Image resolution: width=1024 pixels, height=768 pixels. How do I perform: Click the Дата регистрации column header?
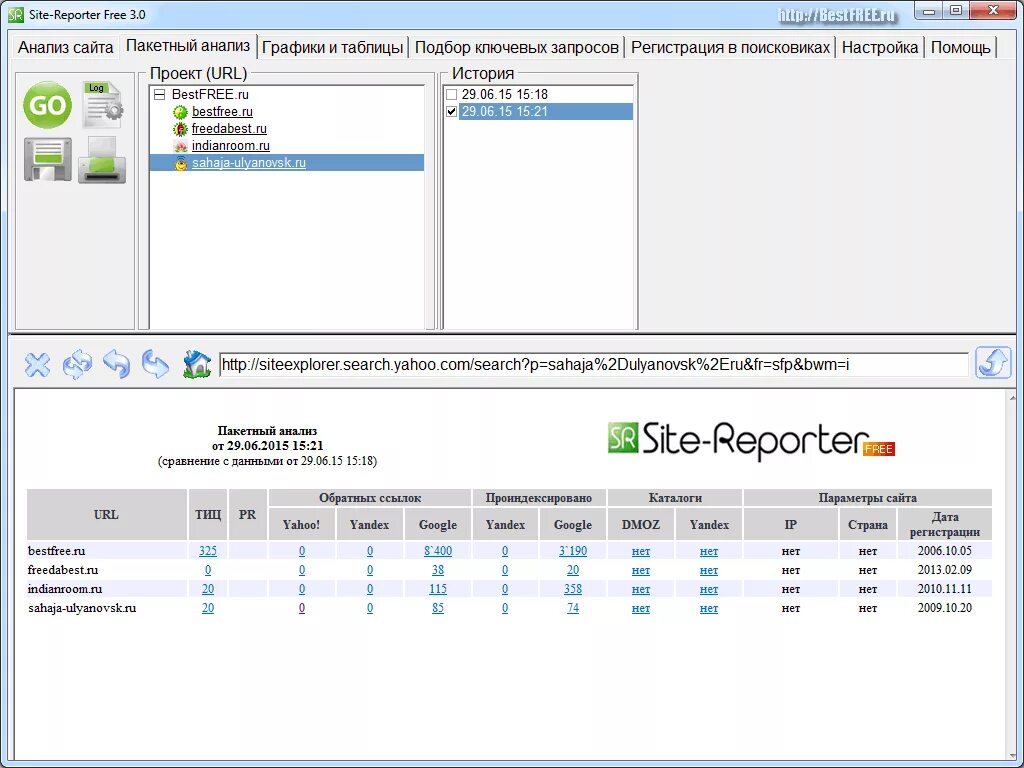coord(944,524)
